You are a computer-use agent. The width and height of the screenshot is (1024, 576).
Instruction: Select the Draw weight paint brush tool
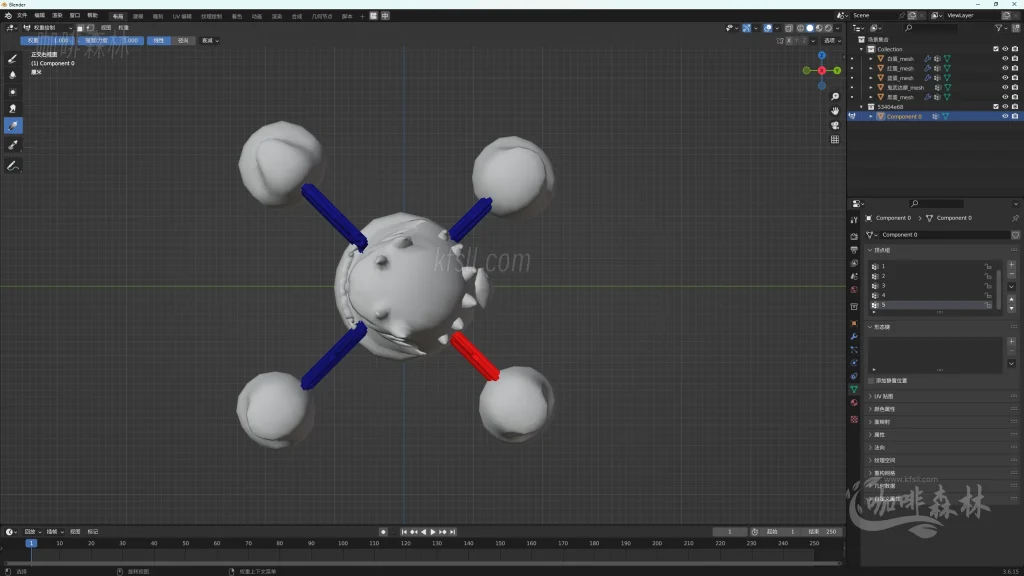[x=13, y=58]
